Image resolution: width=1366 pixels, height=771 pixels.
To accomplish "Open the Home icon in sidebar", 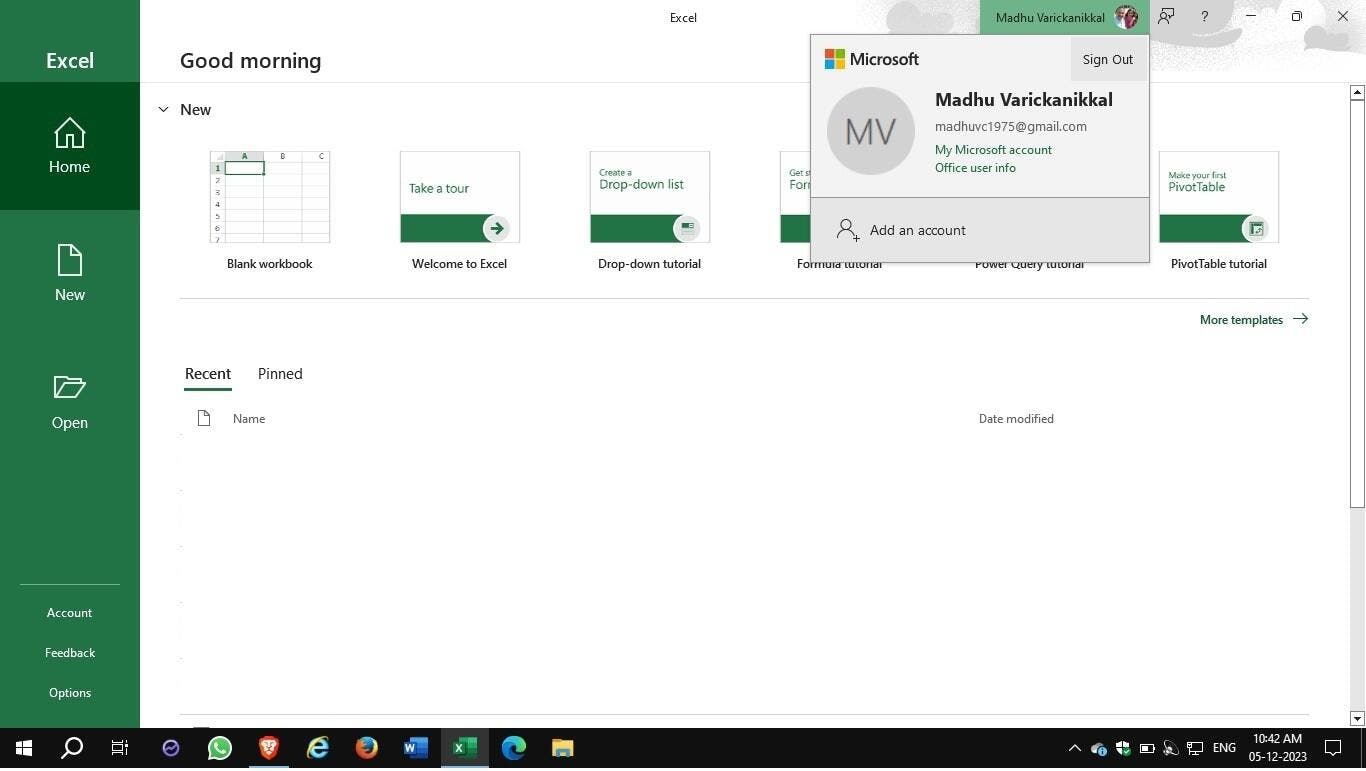I will [x=69, y=134].
